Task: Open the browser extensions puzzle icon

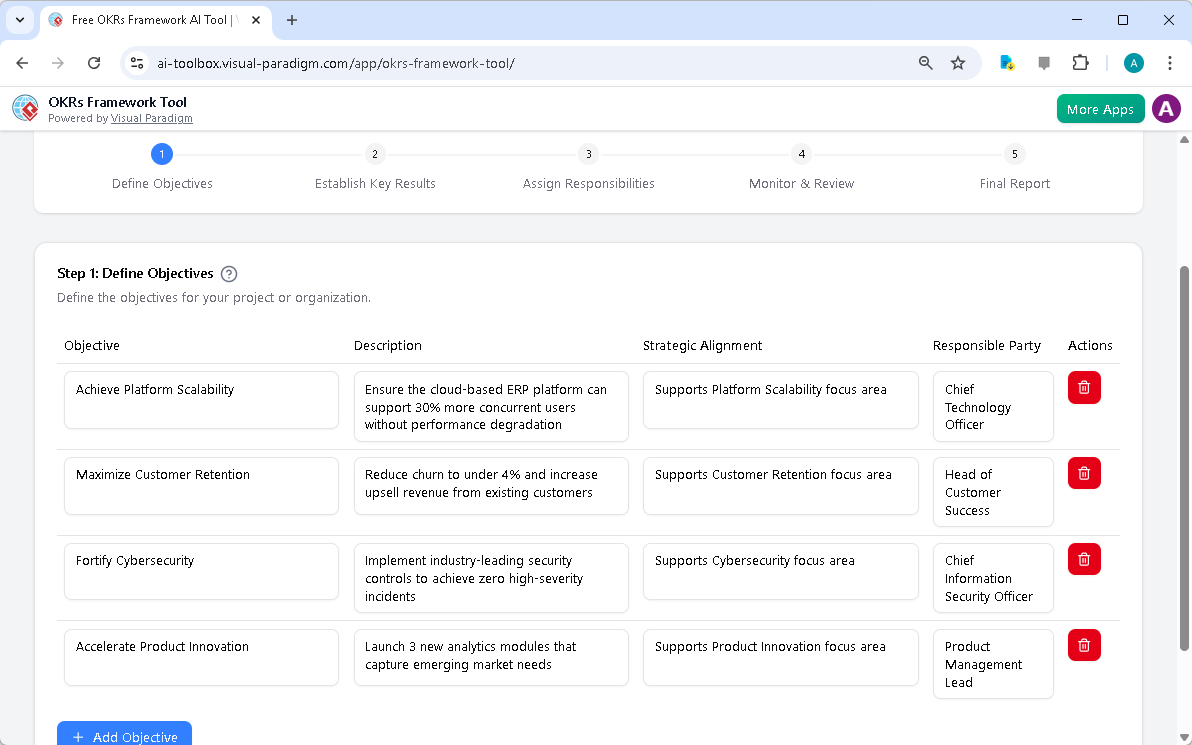Action: coord(1081,62)
